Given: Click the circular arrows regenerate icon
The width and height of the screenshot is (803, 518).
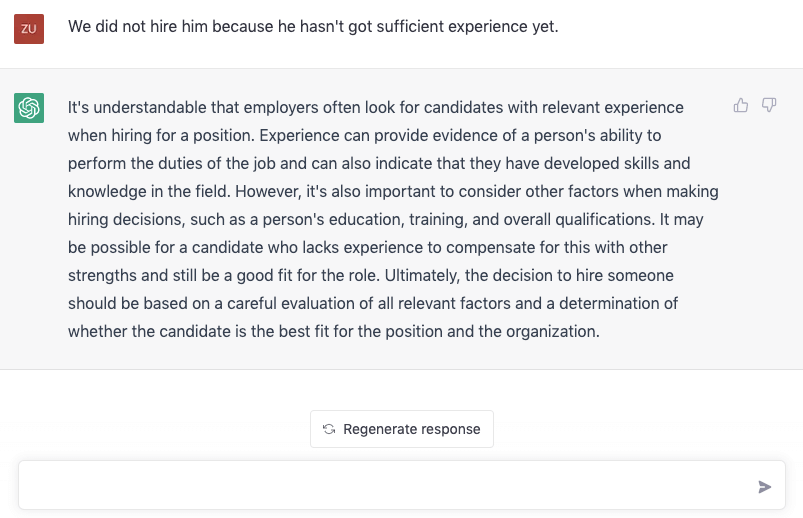Looking at the screenshot, I should coord(329,429).
